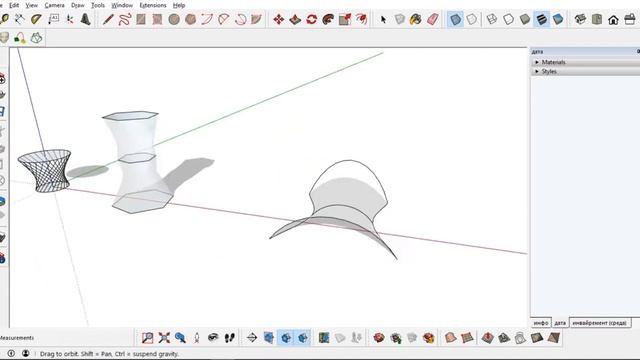Open the Help menu
Screen dimensions: 640x360
tap(179, 5)
